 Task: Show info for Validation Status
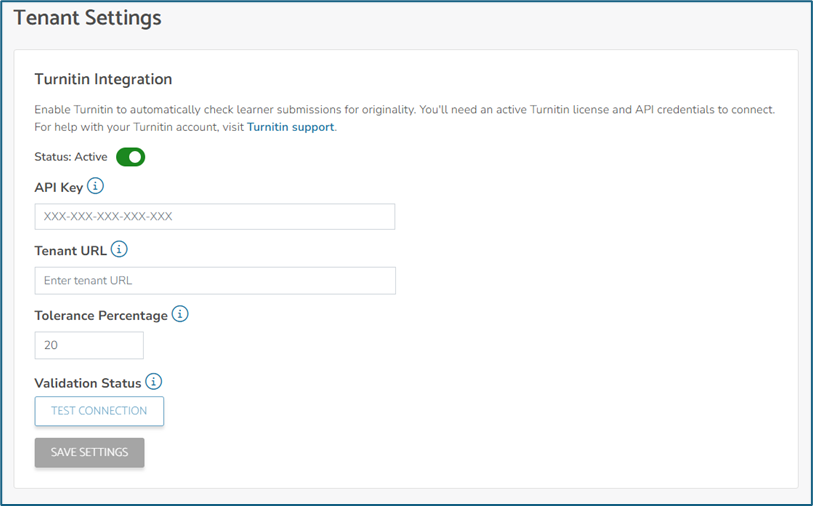click(154, 381)
